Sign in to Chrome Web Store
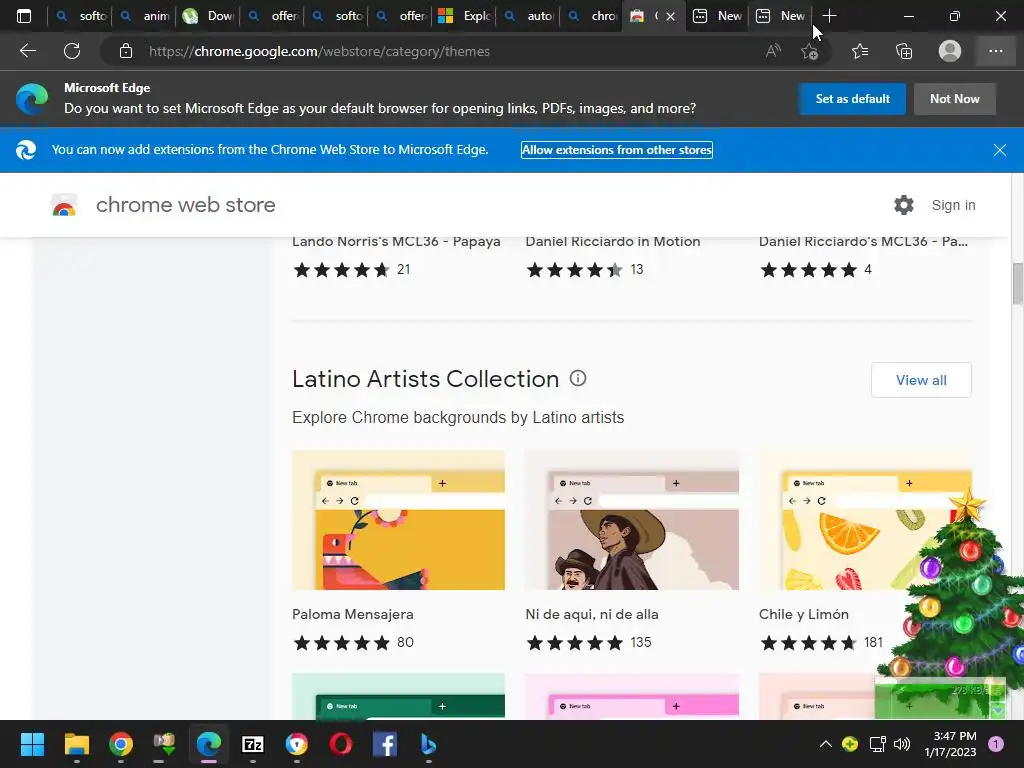1024x768 pixels. click(x=953, y=205)
